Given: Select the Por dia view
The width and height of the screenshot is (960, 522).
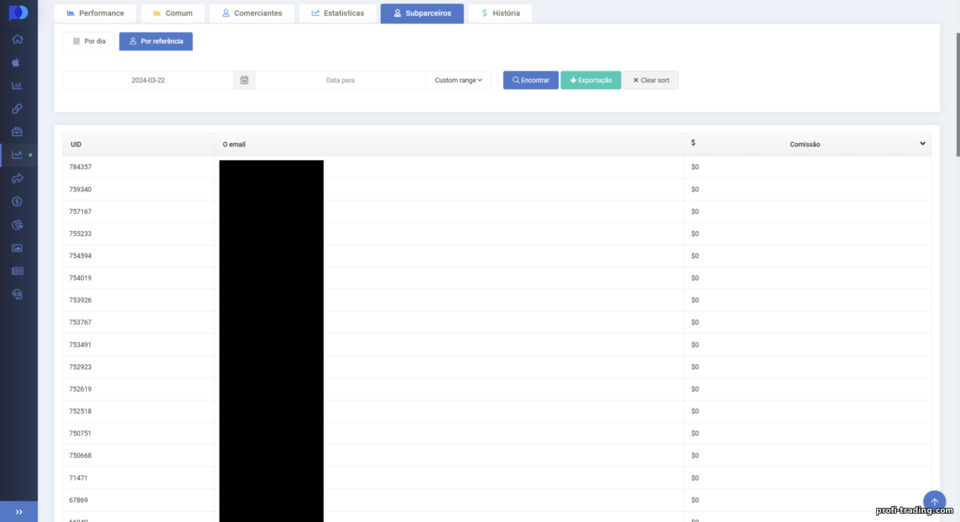Looking at the screenshot, I should pyautogui.click(x=89, y=42).
